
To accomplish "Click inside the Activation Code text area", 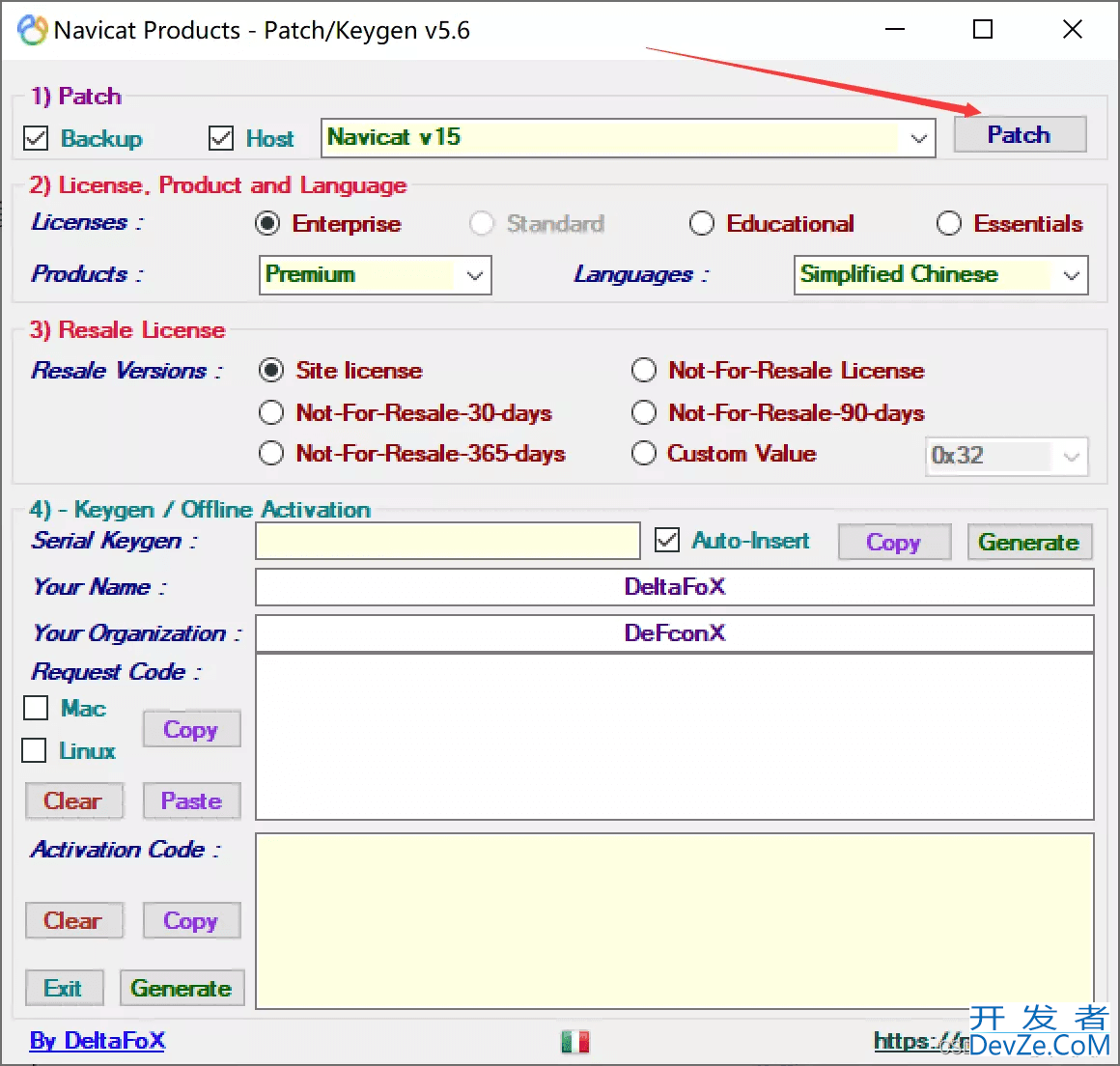I will [674, 921].
